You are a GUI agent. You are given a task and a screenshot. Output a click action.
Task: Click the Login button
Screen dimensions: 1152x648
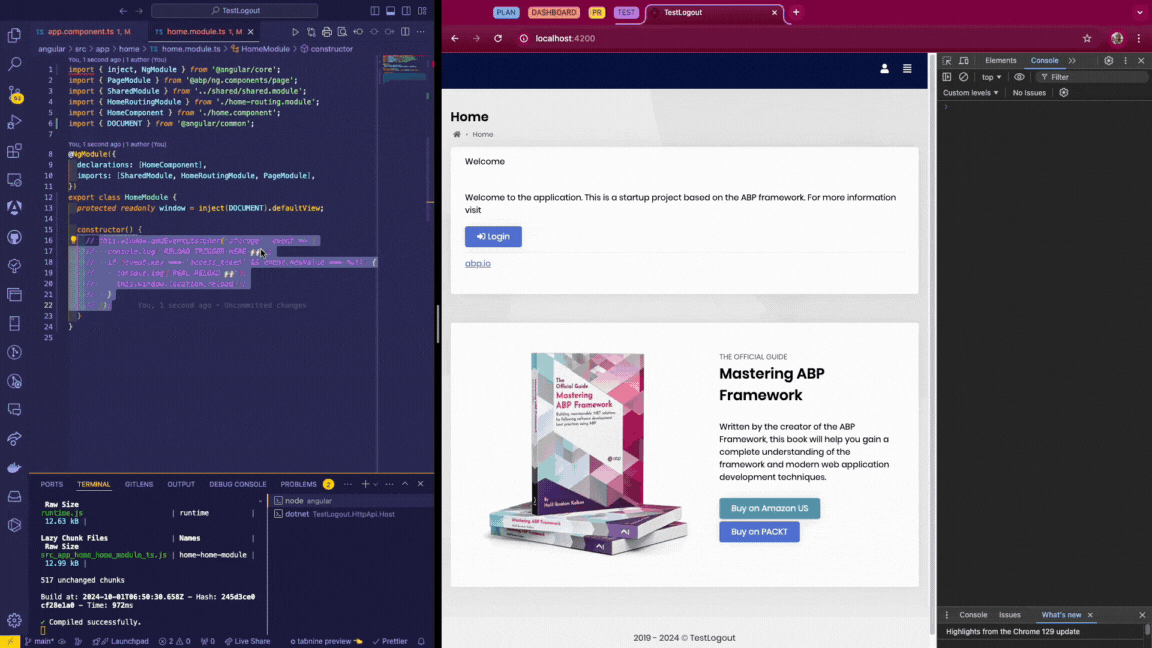(493, 237)
